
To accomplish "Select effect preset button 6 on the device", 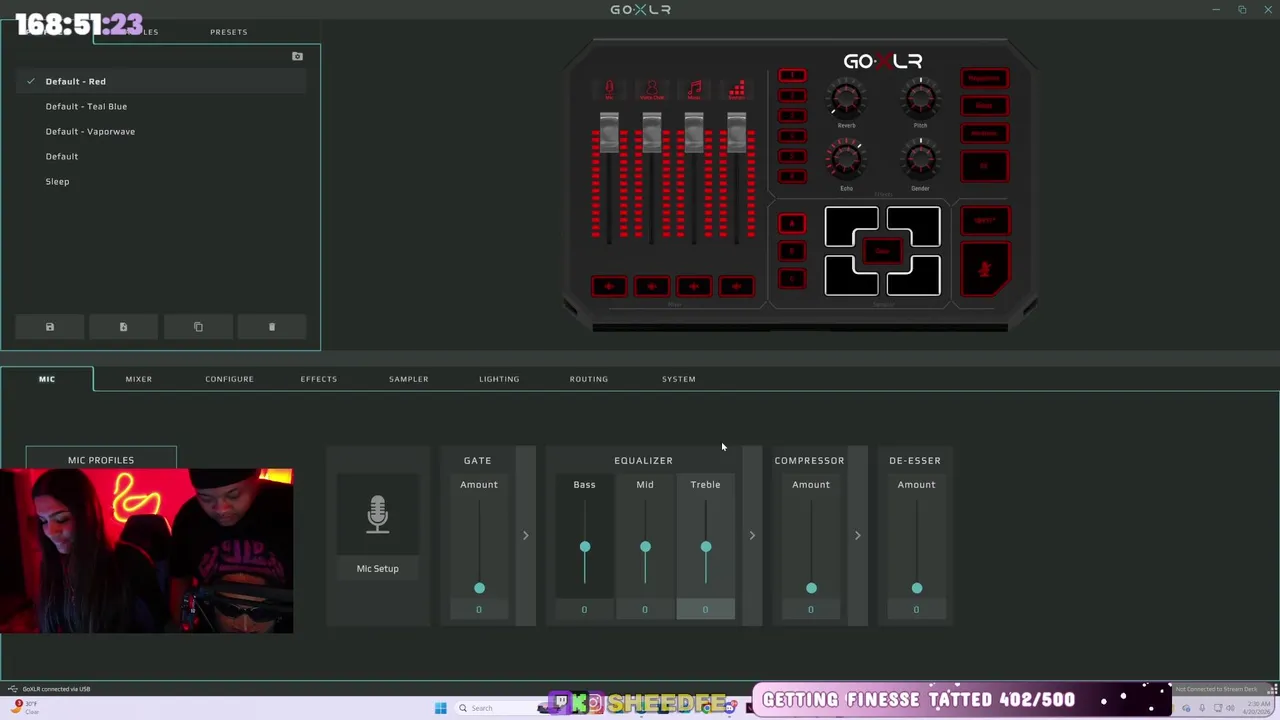I will (792, 176).
